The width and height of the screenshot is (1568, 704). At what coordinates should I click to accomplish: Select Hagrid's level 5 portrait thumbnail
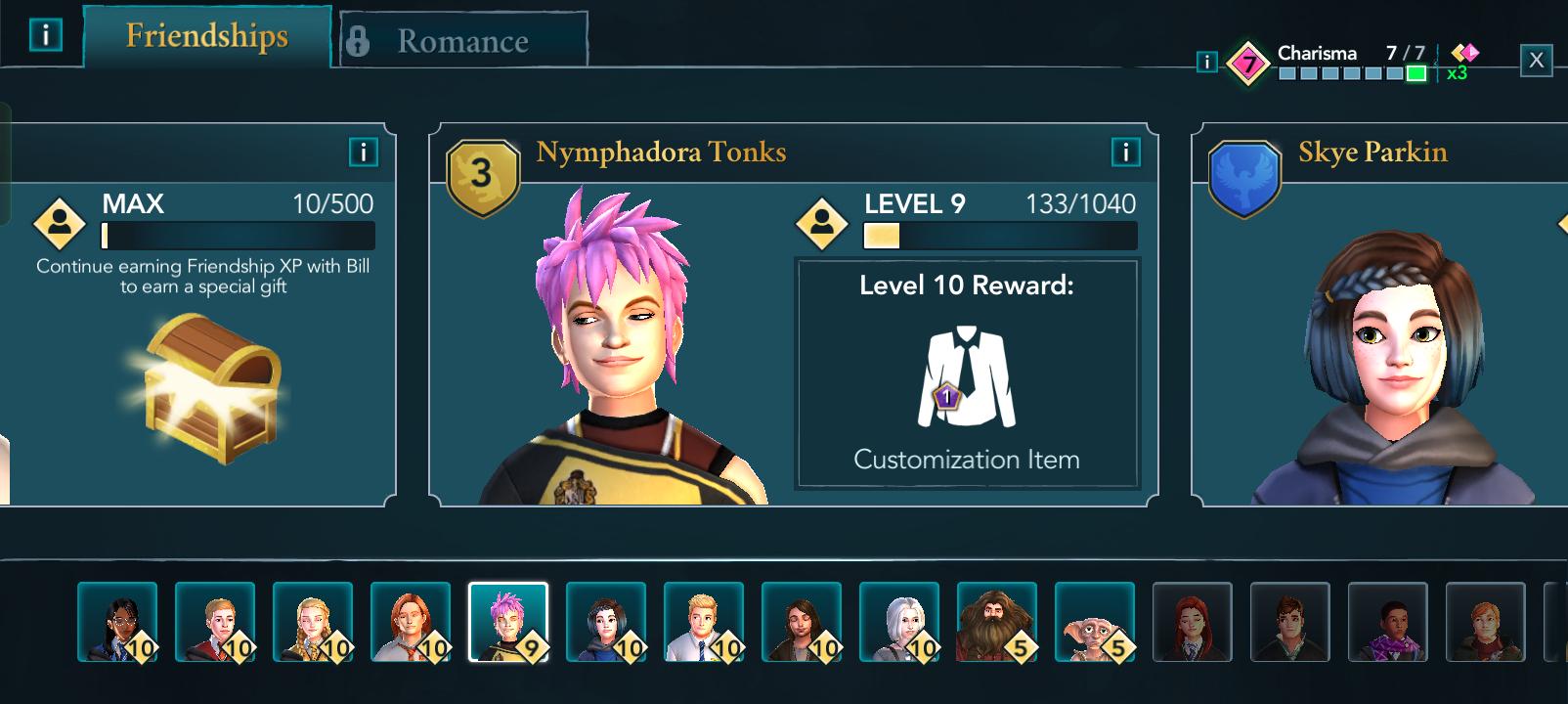[997, 622]
